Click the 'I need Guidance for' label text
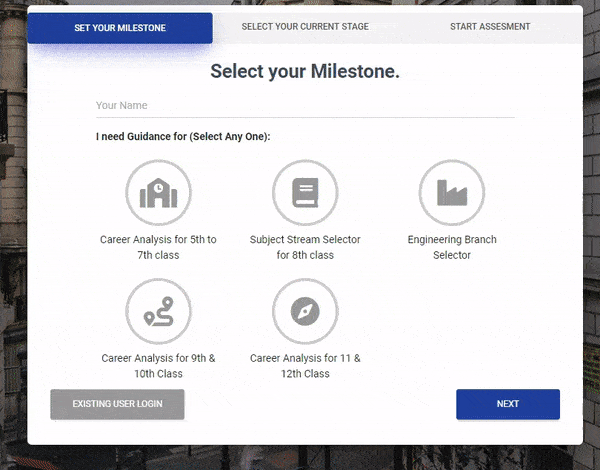Image resolution: width=600 pixels, height=470 pixels. pos(183,136)
